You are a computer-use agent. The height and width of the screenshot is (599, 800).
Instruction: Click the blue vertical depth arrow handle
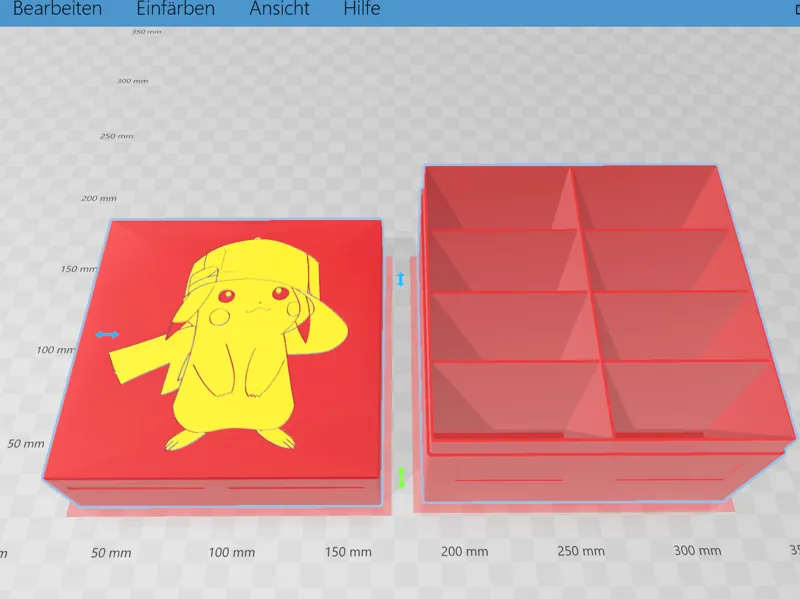point(401,279)
